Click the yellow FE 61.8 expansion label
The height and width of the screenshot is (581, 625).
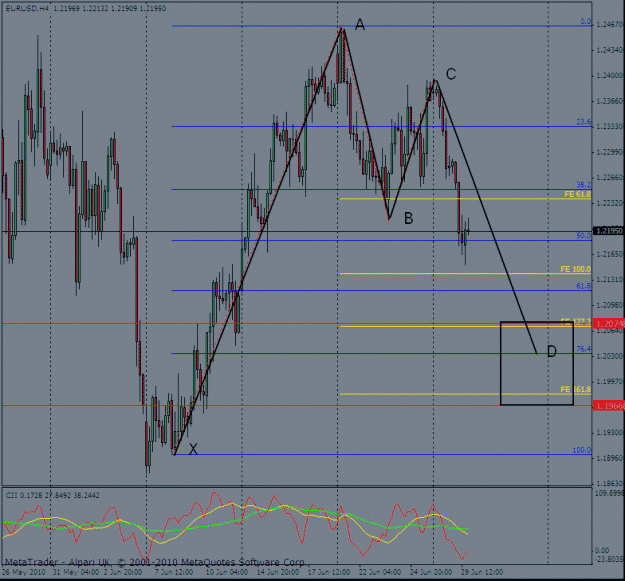tap(578, 194)
